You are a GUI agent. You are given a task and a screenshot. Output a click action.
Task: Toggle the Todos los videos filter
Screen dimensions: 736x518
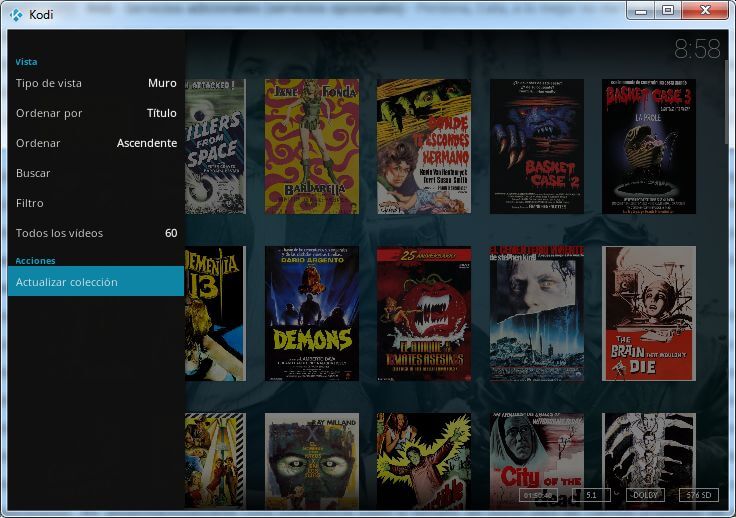click(96, 233)
